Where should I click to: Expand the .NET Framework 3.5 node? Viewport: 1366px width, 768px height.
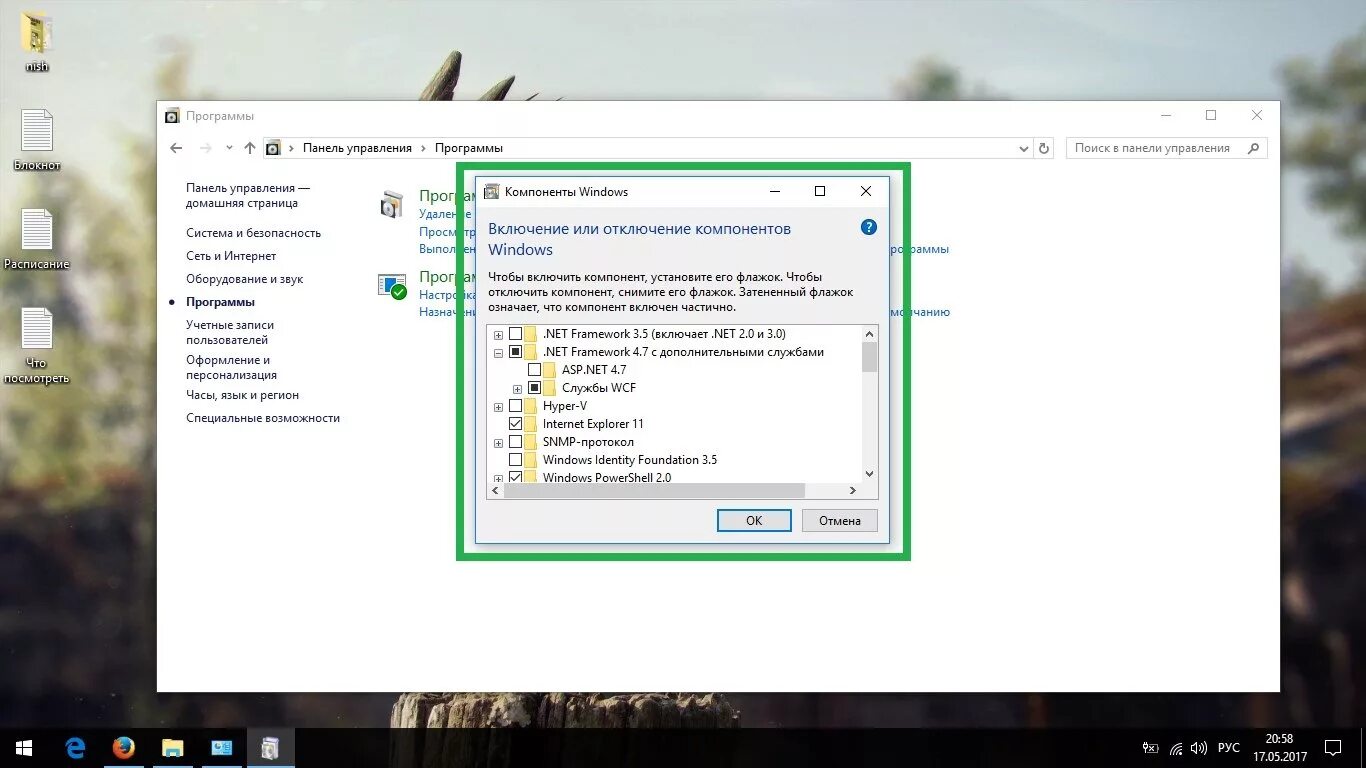[498, 335]
